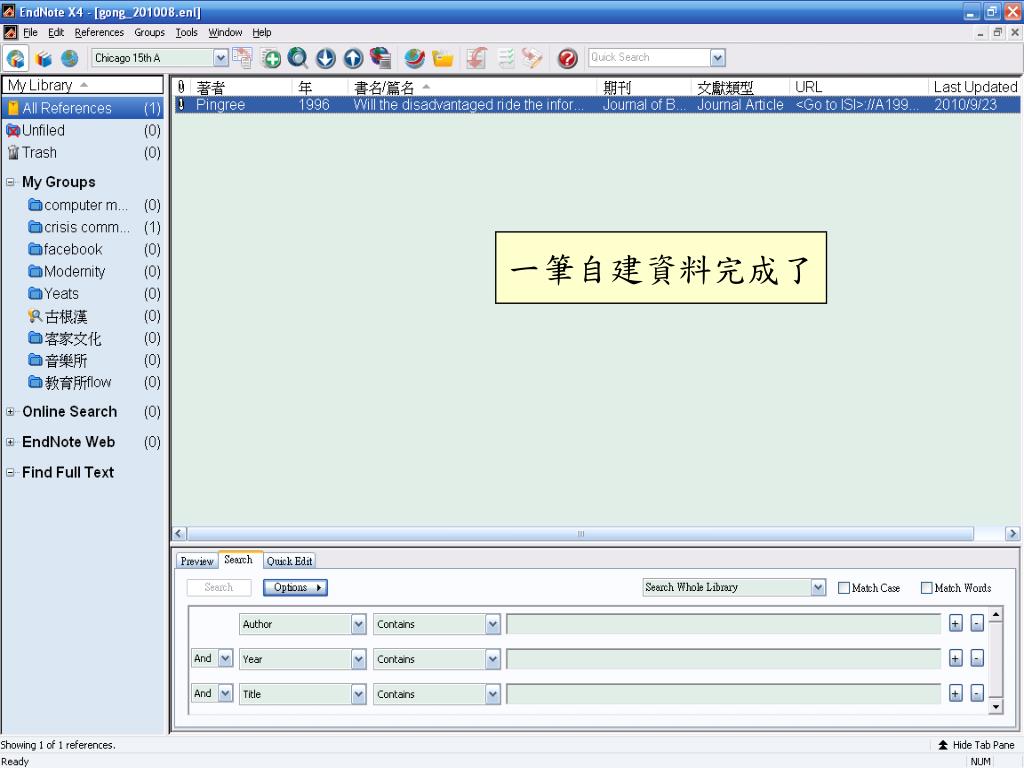Click the Find Full Text toolbar icon
Screen dimensions: 1024x768
(380, 58)
